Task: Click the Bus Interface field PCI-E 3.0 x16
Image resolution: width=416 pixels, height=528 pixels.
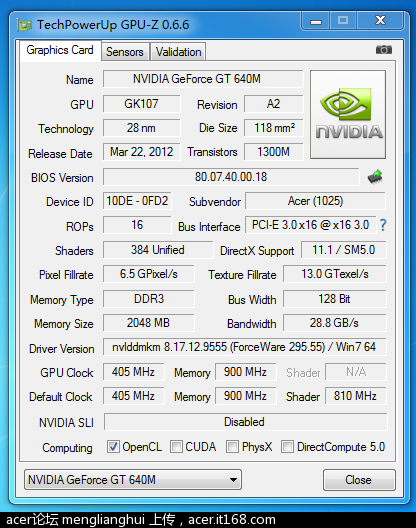Action: click(x=310, y=225)
